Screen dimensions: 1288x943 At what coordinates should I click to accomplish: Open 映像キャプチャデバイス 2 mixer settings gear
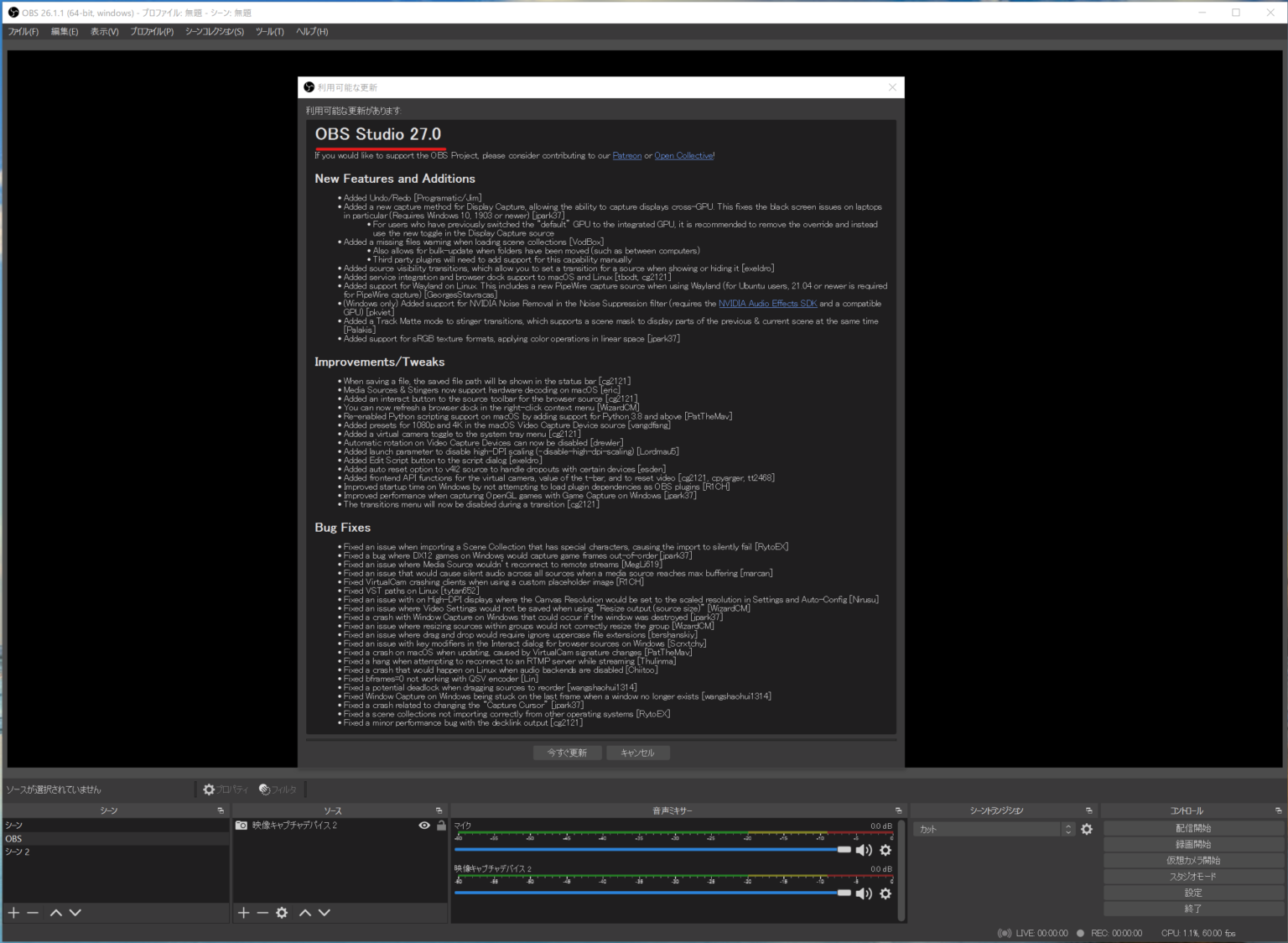point(885,894)
